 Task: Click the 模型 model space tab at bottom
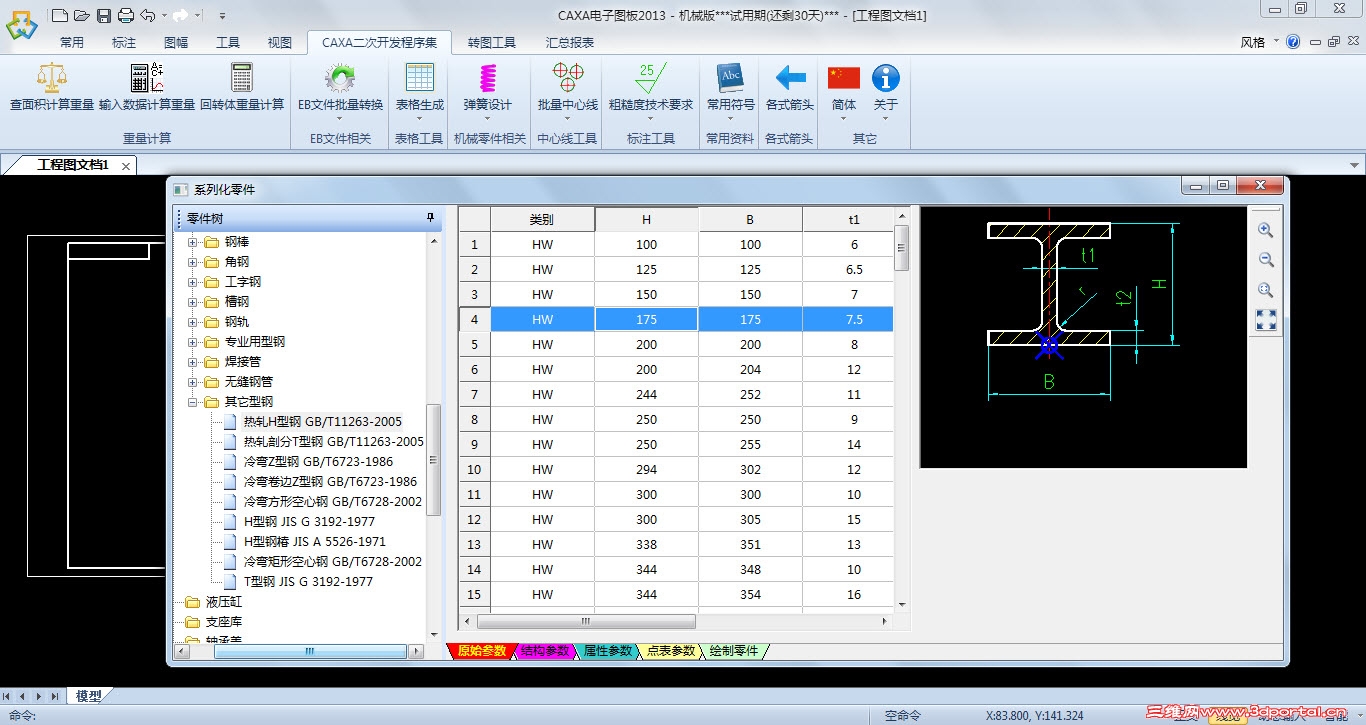(89, 696)
